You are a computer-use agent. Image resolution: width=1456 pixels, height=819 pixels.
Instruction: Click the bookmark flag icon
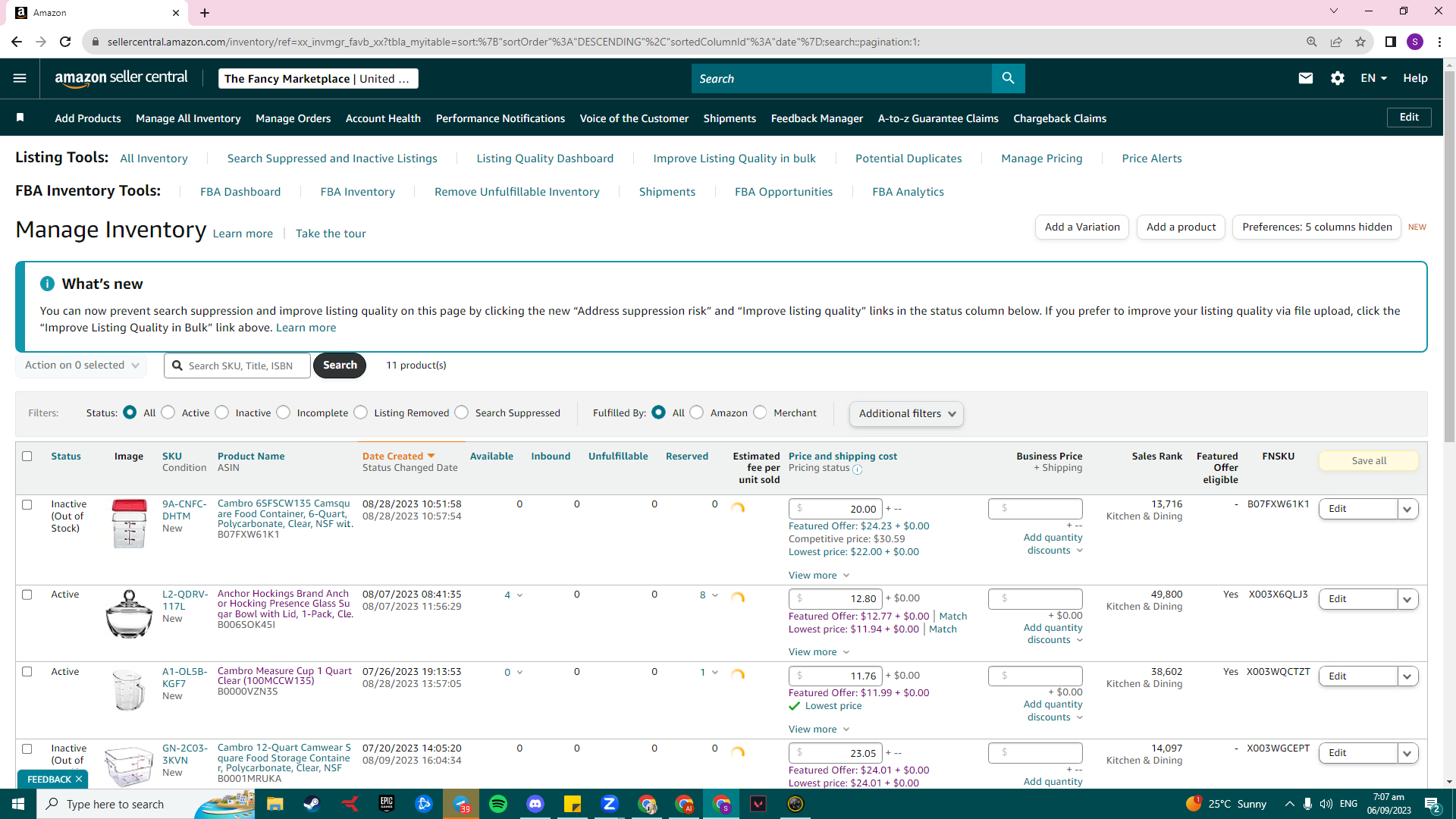(x=20, y=118)
